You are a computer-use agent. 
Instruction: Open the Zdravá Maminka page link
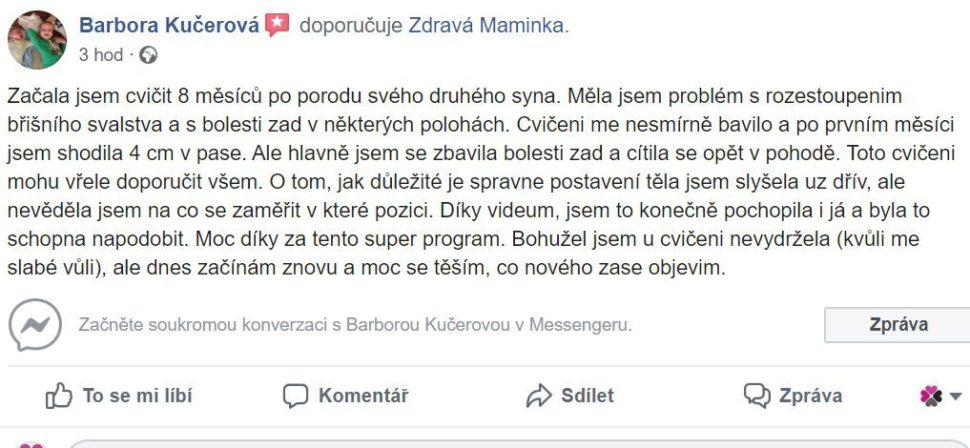(486, 26)
